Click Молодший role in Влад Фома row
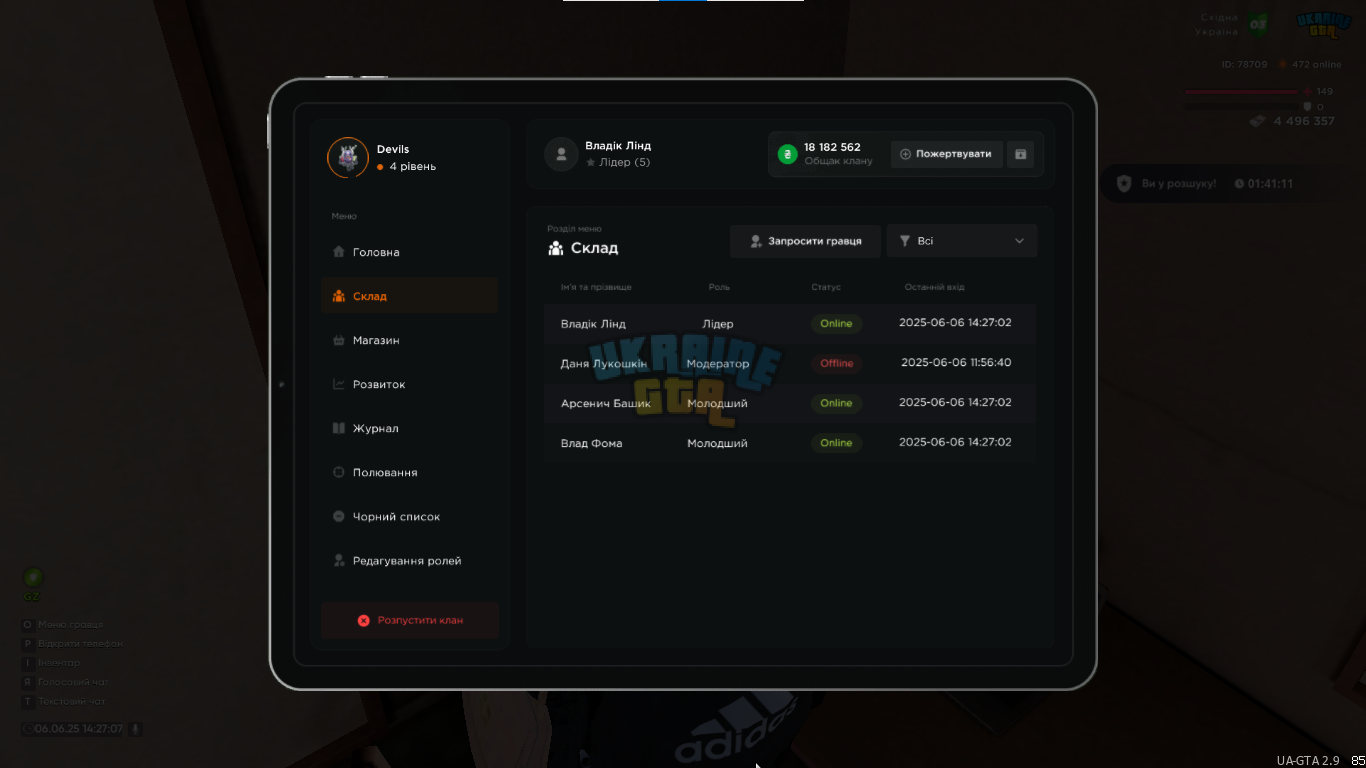This screenshot has width=1366, height=768. point(717,443)
